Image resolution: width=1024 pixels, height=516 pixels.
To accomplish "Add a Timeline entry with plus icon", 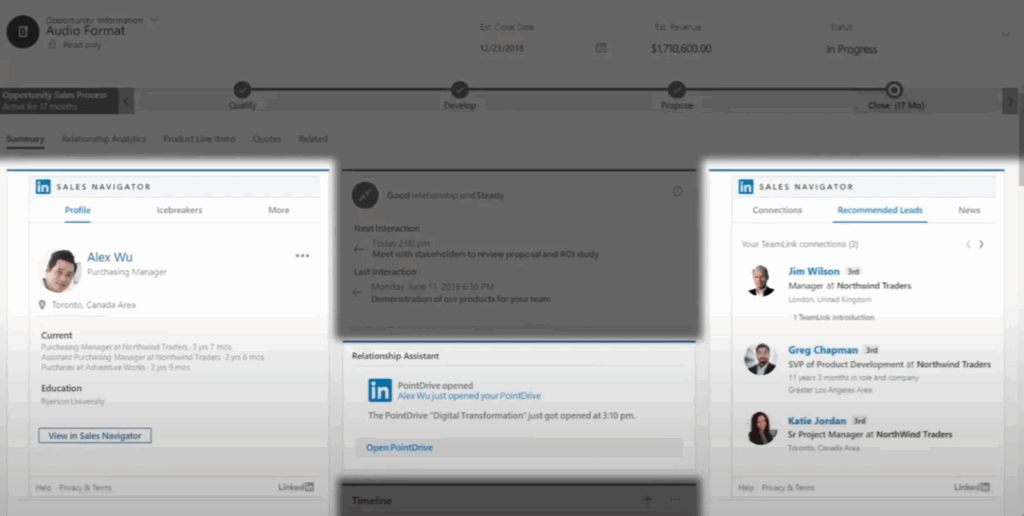I will point(647,500).
